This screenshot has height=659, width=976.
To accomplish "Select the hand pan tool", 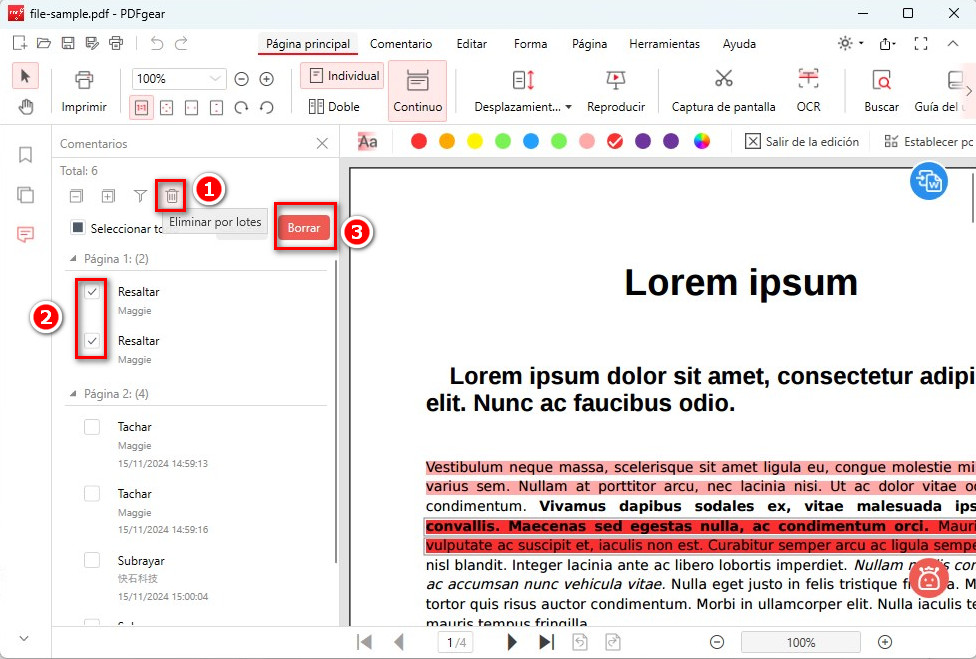I will [25, 105].
